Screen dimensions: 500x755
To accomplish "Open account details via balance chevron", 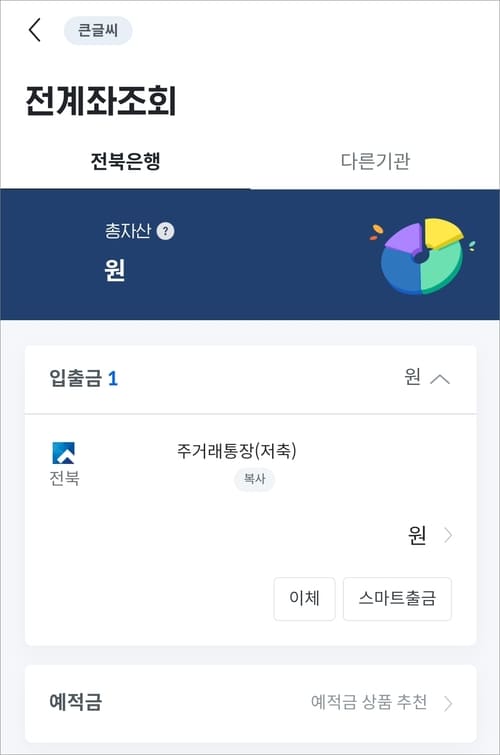I will (x=448, y=535).
